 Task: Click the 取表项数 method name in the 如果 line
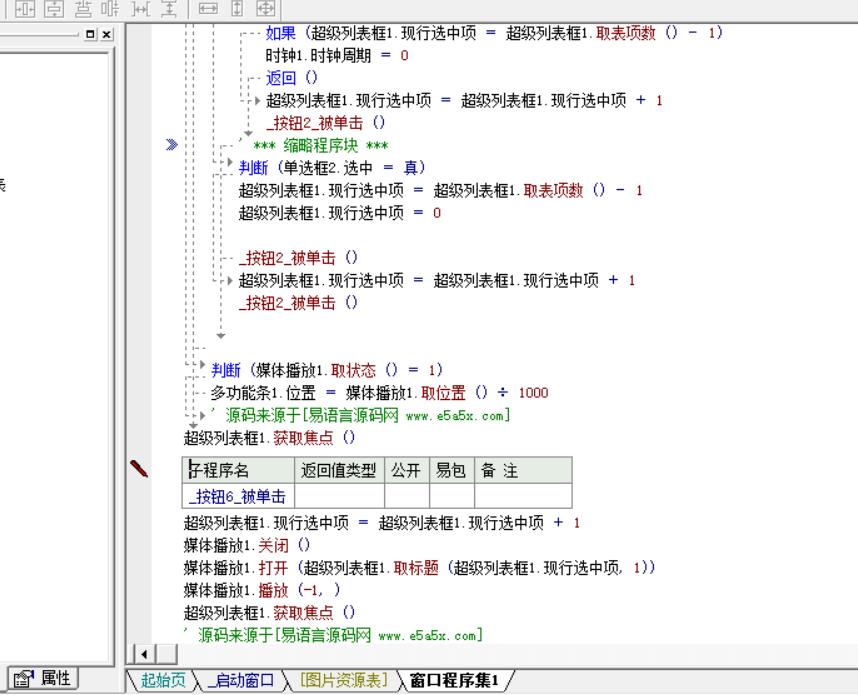[x=625, y=33]
